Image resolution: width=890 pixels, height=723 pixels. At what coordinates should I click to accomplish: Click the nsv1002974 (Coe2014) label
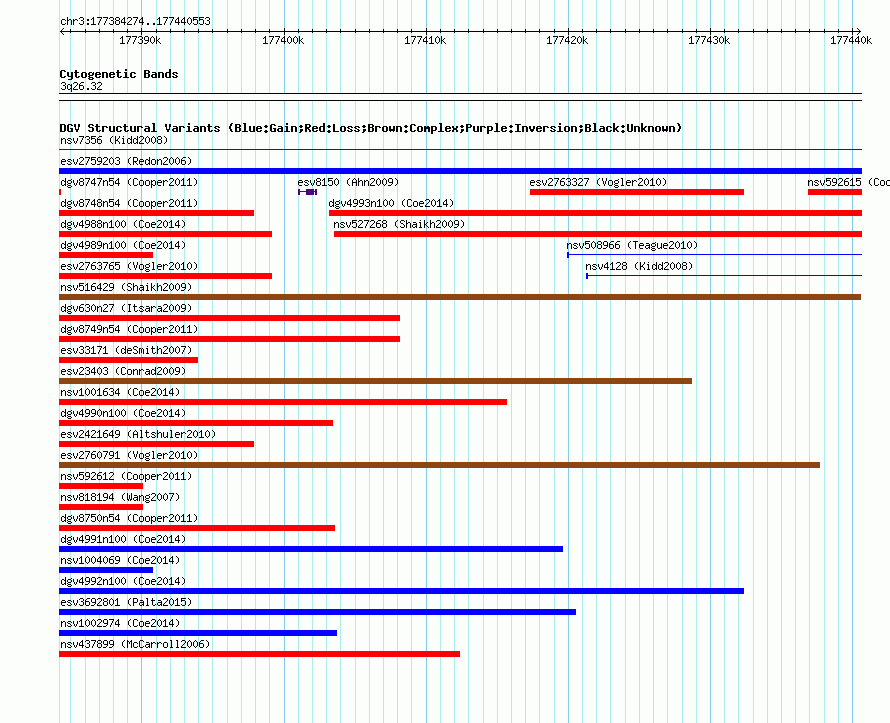pyautogui.click(x=120, y=623)
